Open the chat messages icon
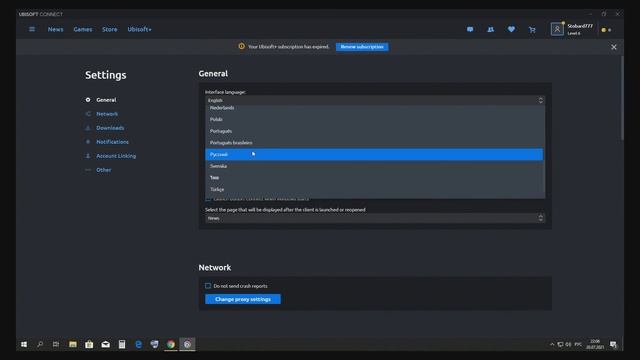640x360 pixels. pos(470,29)
